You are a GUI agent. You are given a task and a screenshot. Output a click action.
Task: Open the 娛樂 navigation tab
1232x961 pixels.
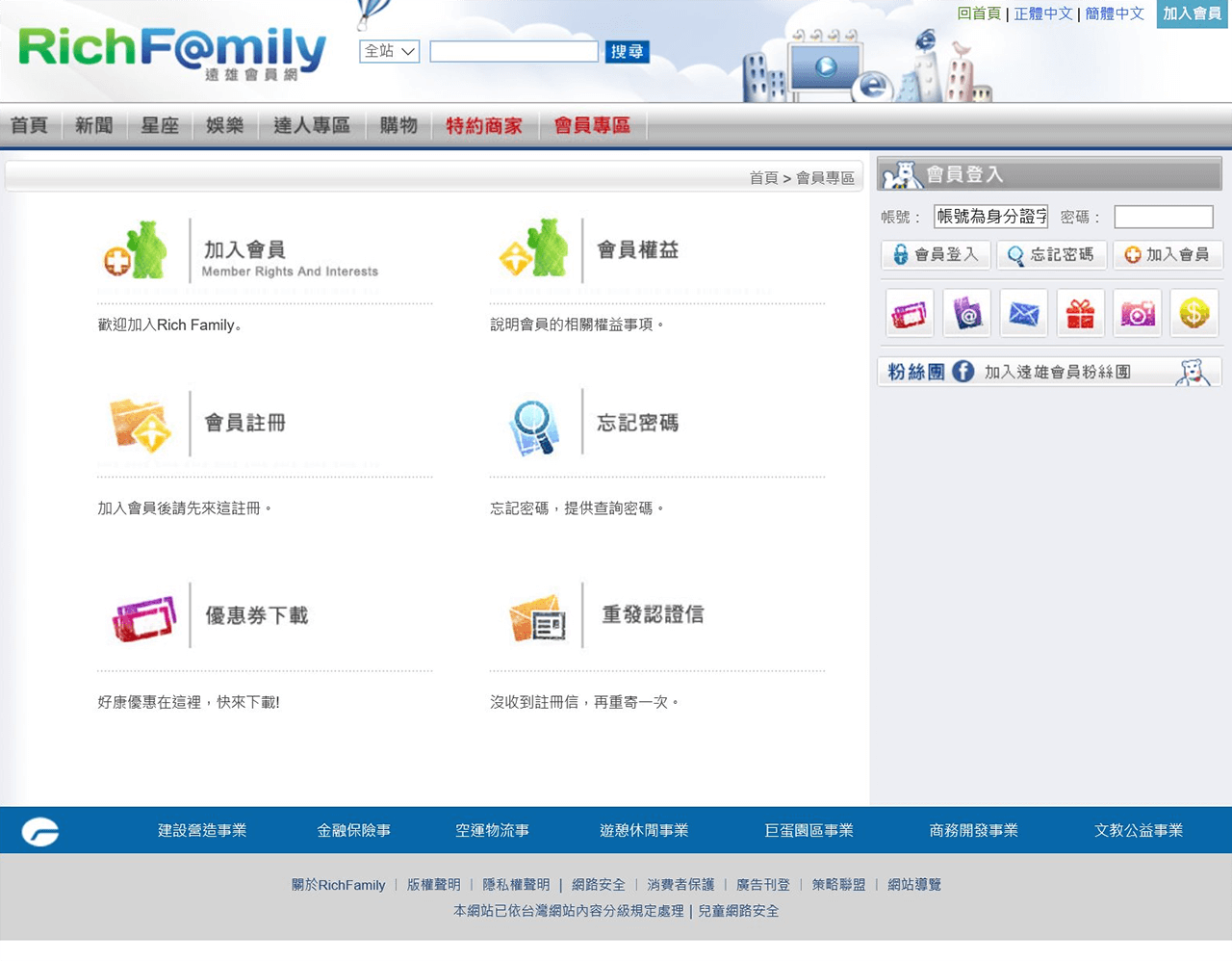[x=225, y=125]
